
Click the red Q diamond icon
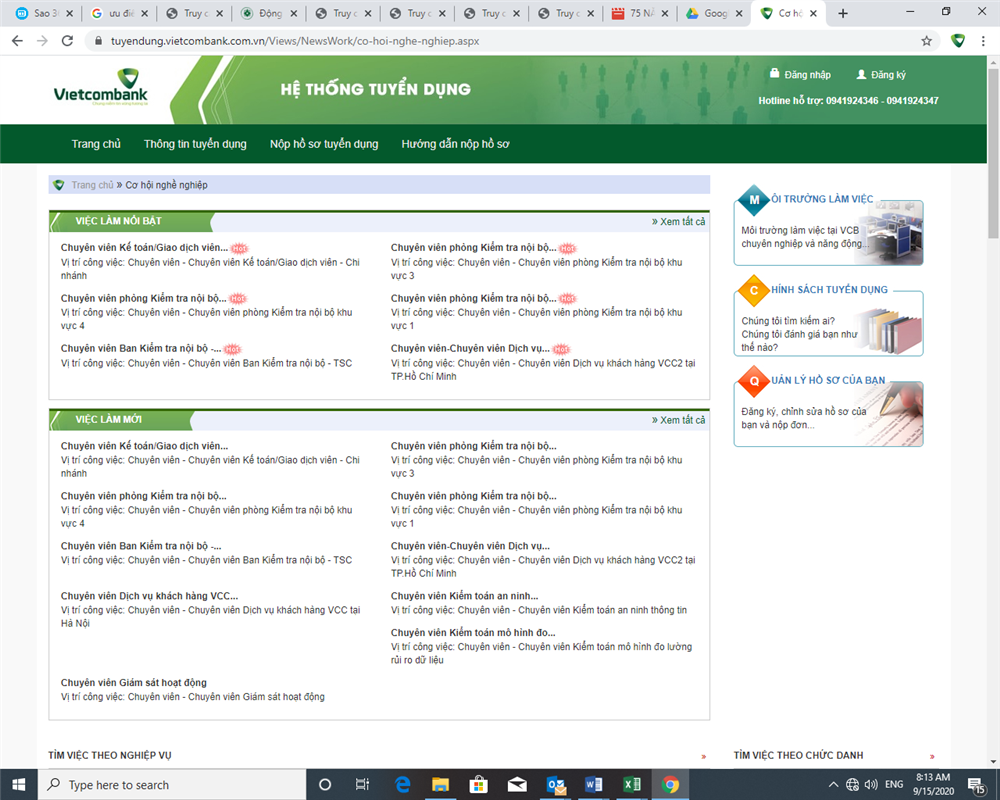click(x=754, y=381)
